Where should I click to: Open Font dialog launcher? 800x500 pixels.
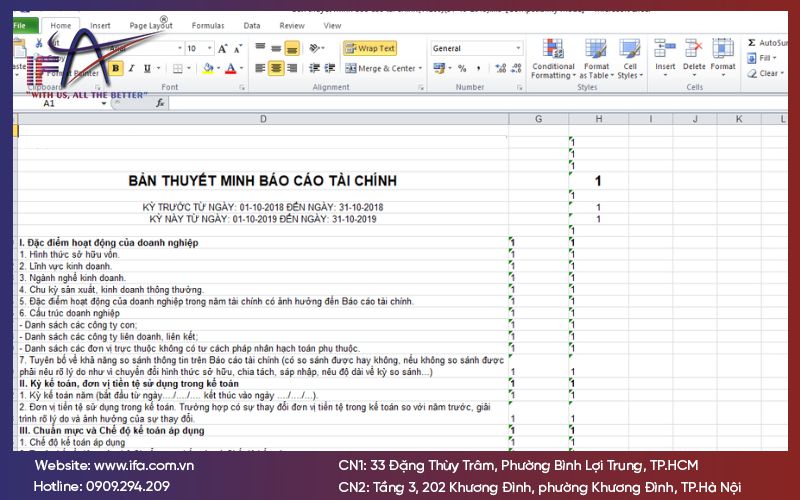[x=242, y=88]
